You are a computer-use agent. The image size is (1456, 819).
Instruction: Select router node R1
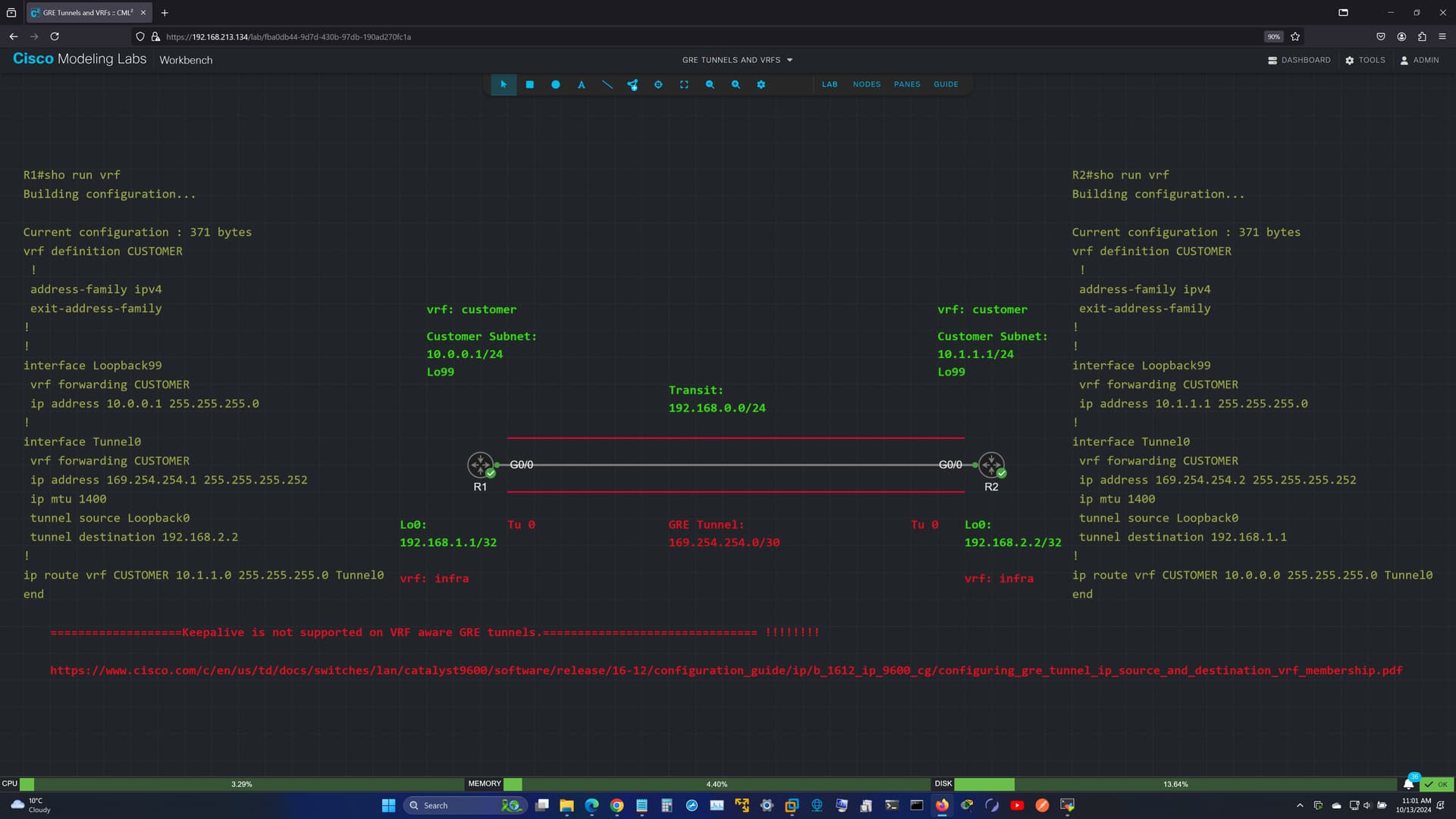tap(480, 465)
